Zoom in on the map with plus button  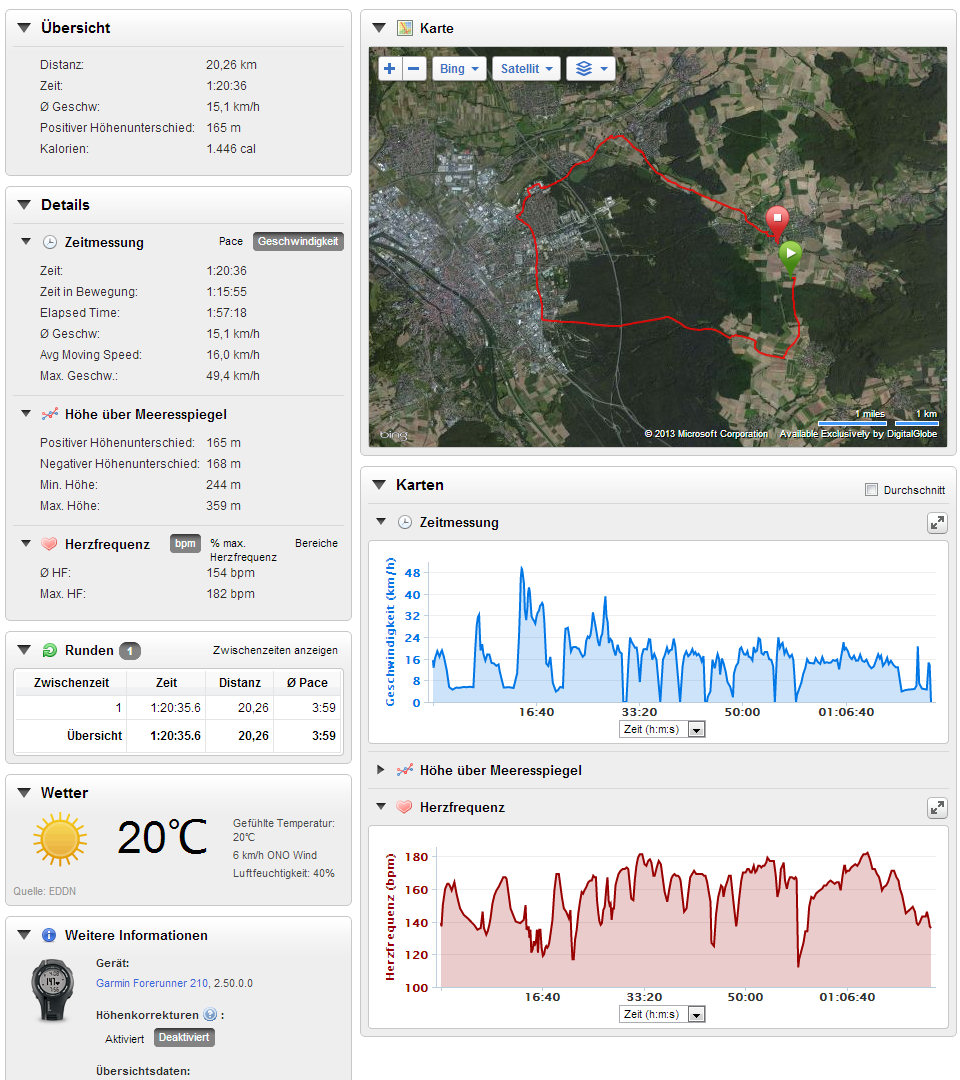click(390, 69)
